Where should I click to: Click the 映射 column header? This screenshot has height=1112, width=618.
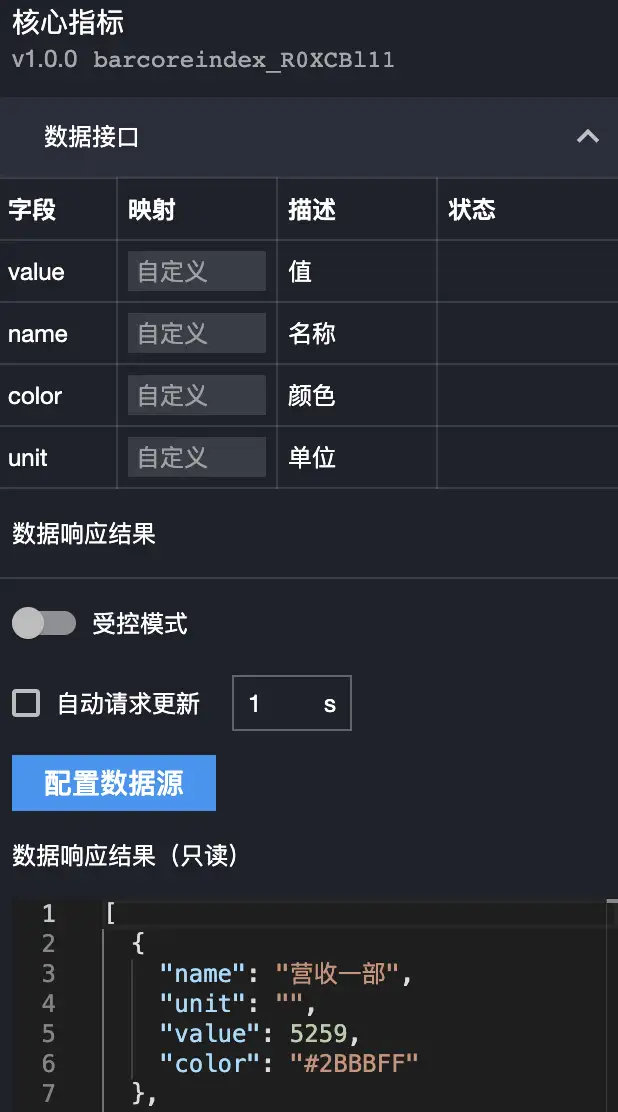point(152,210)
